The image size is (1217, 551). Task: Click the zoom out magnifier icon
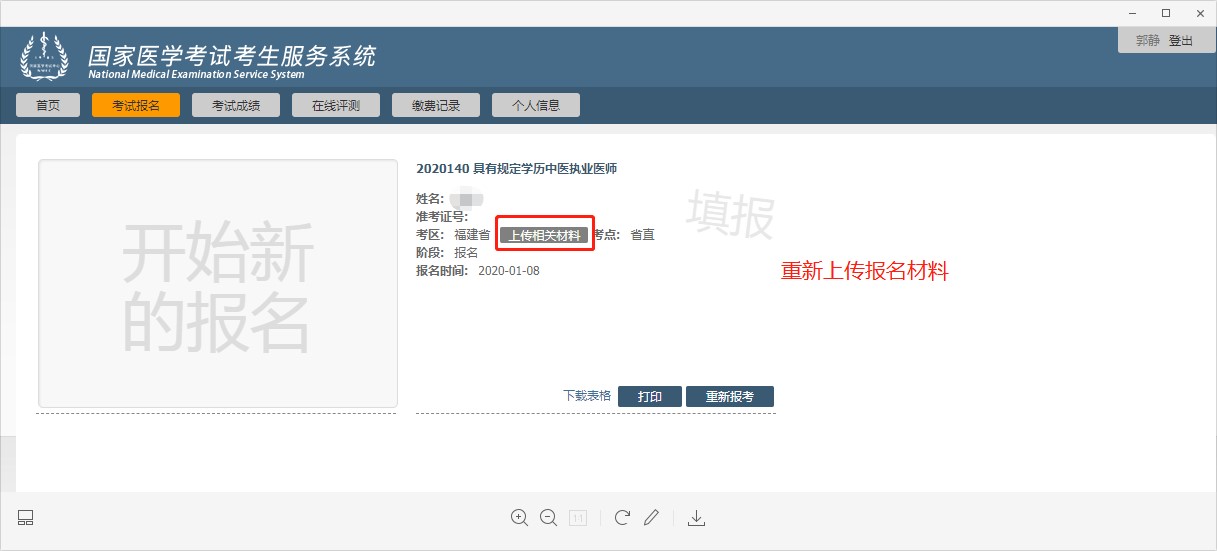pos(548,517)
